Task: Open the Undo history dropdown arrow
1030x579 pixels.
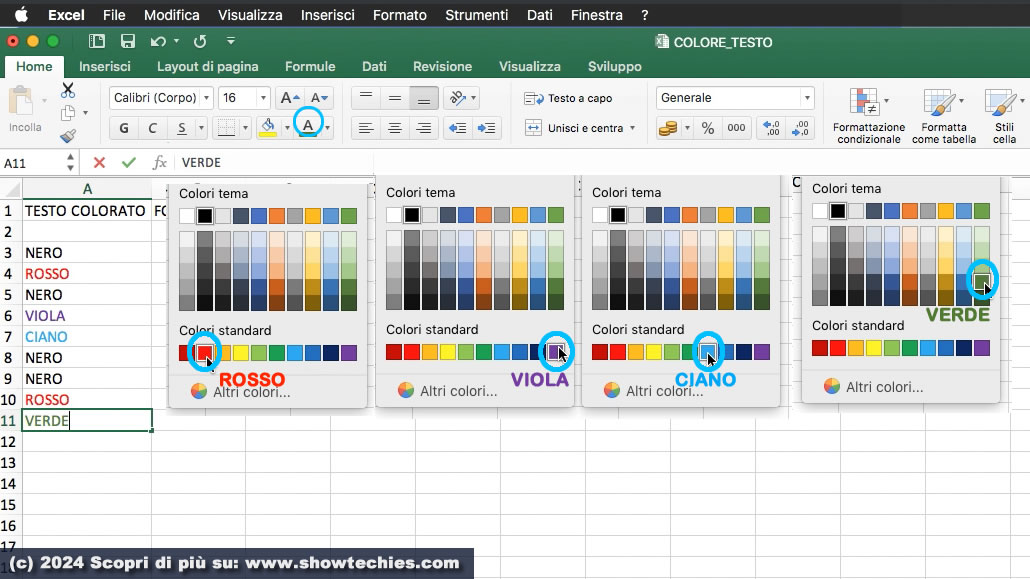Action: coord(176,41)
